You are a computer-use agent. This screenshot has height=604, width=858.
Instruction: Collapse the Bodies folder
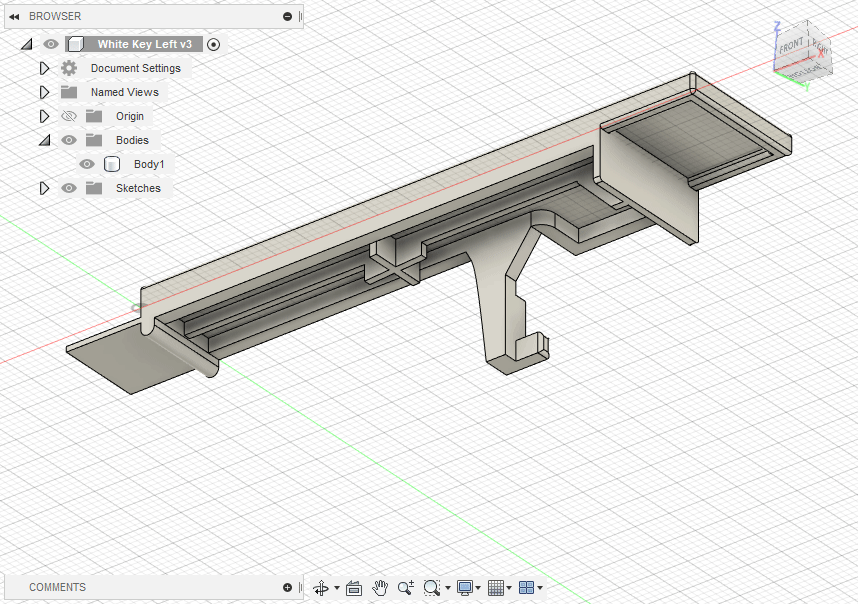coord(44,140)
